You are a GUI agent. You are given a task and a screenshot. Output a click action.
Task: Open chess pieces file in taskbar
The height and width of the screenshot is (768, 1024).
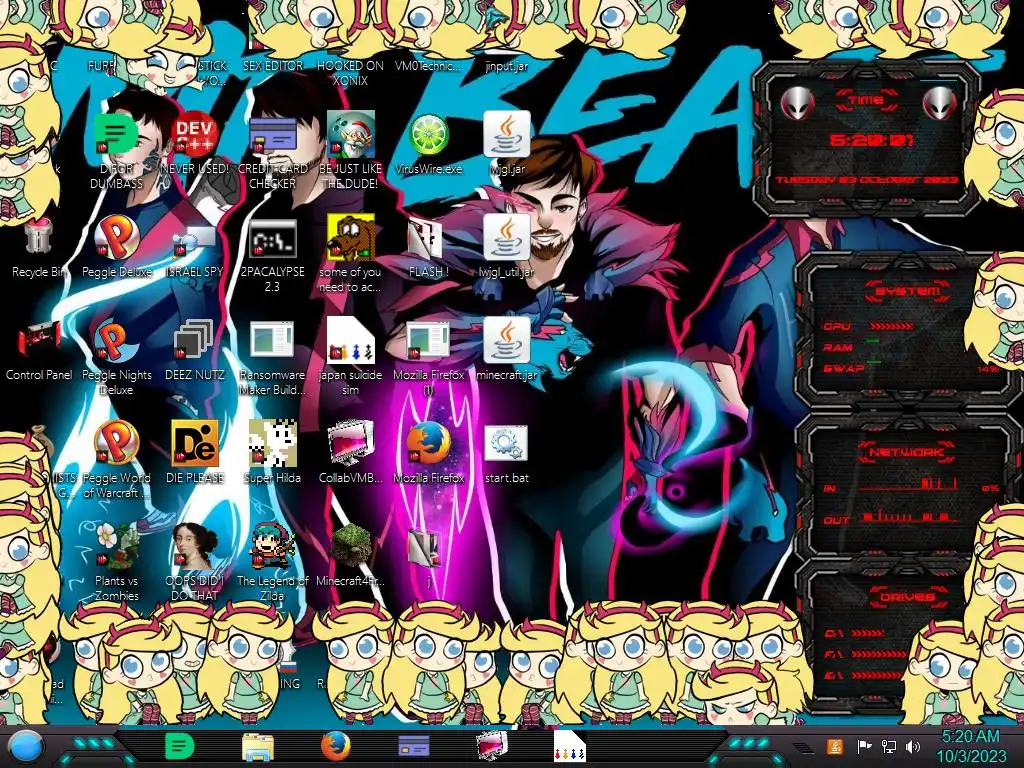(x=569, y=746)
